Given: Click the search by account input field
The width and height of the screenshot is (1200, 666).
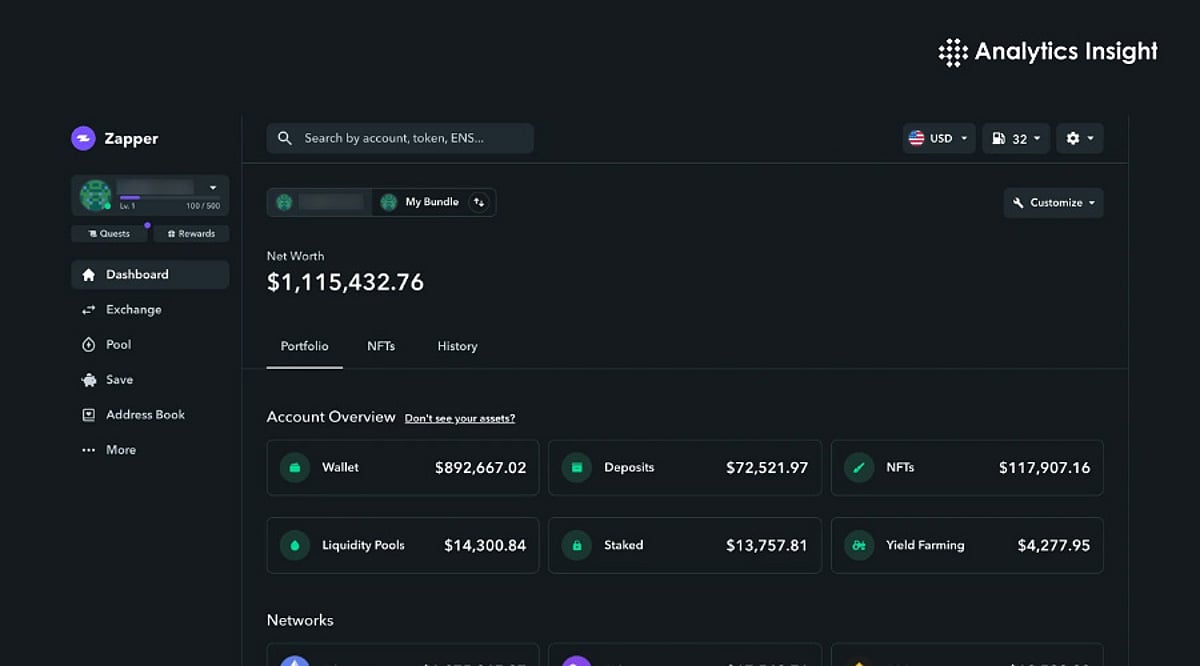Looking at the screenshot, I should [399, 138].
